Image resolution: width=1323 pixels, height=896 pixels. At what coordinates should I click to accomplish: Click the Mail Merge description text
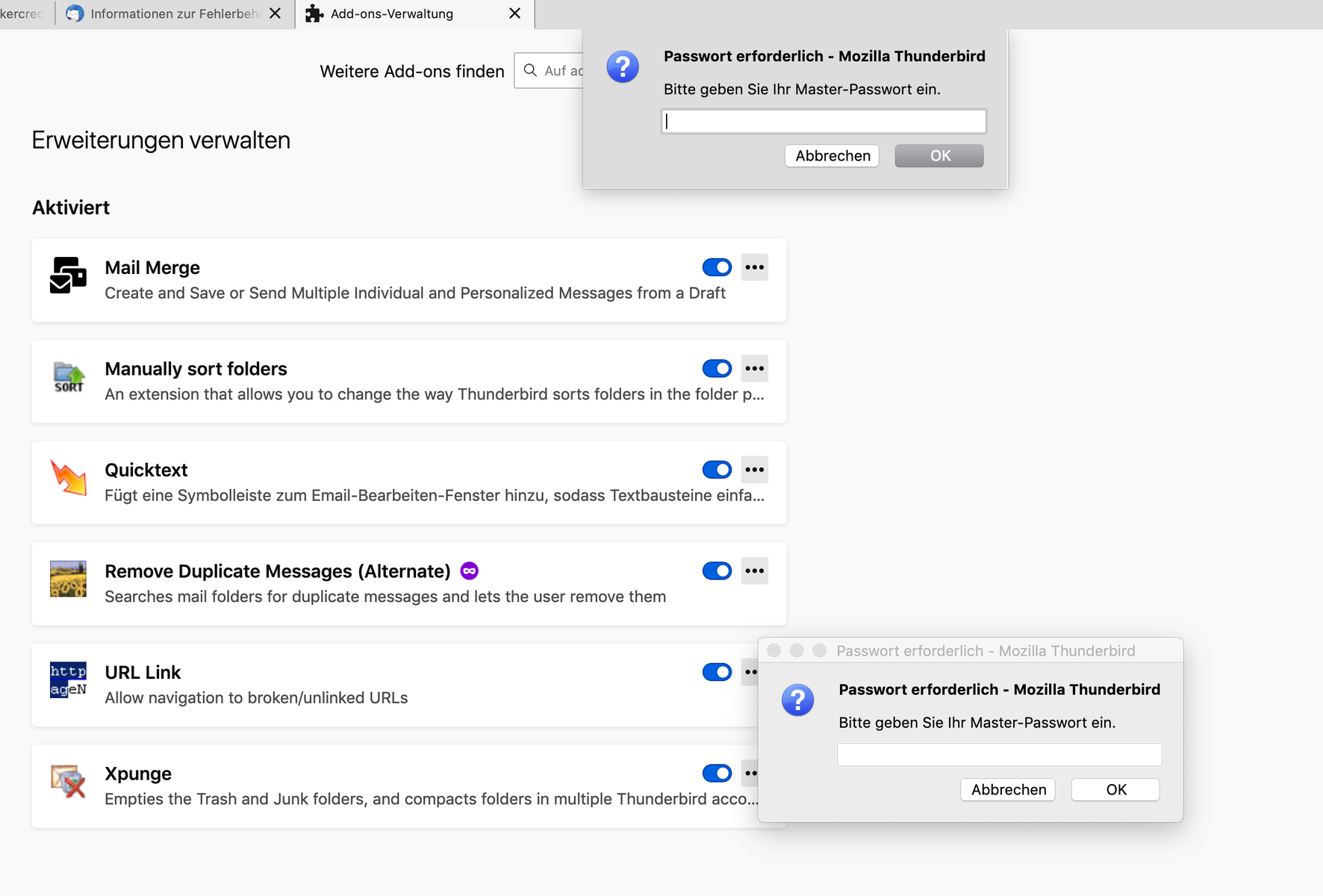coord(415,293)
